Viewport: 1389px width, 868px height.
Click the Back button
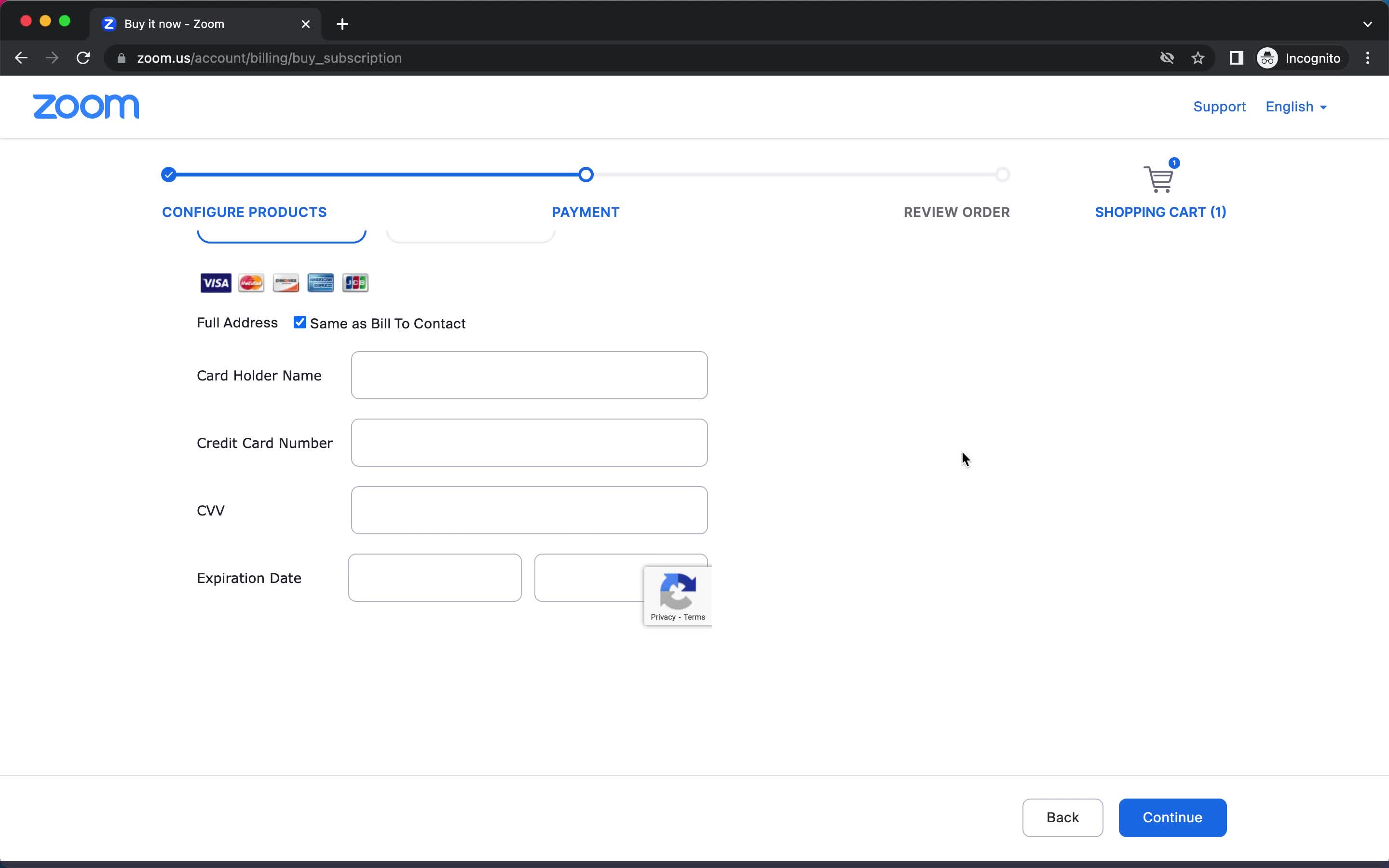[1062, 817]
